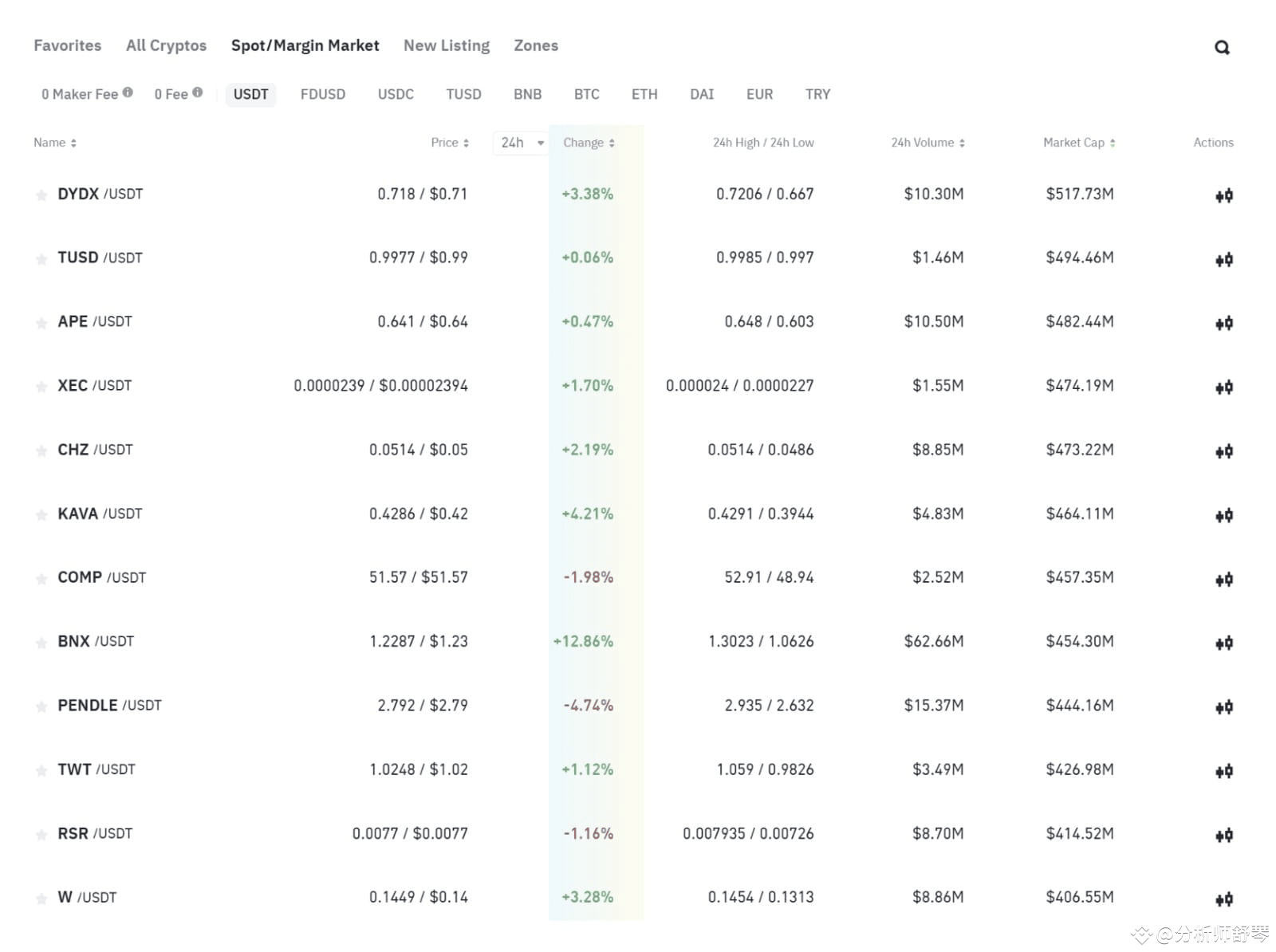
Task: Sort the table by 24h Volume
Action: 928,143
